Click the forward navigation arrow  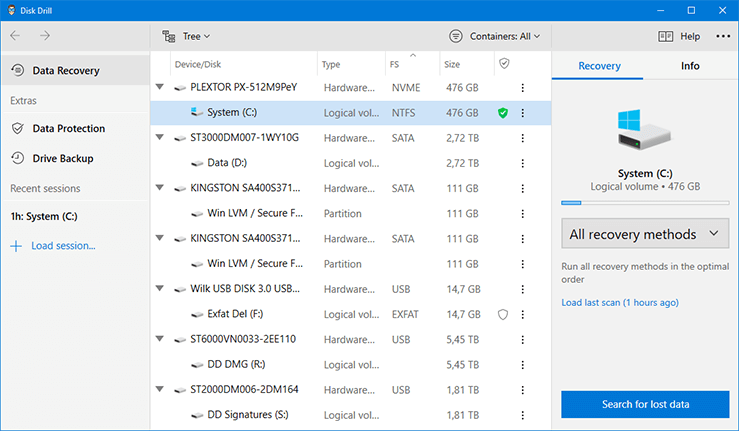[45, 36]
